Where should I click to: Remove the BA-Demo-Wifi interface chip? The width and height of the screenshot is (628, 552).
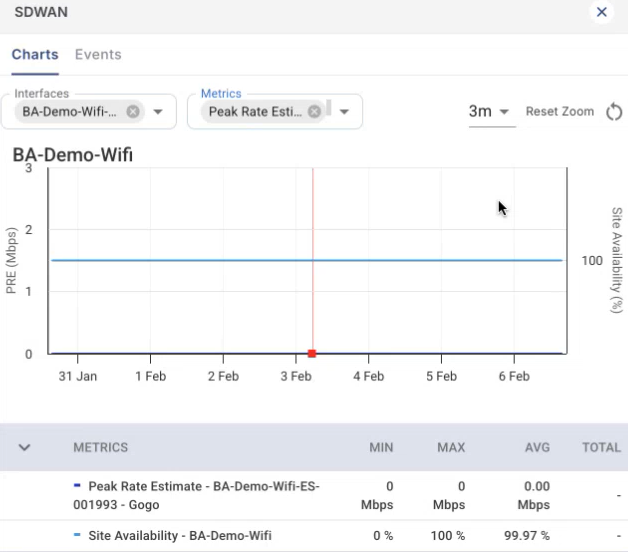pos(133,111)
